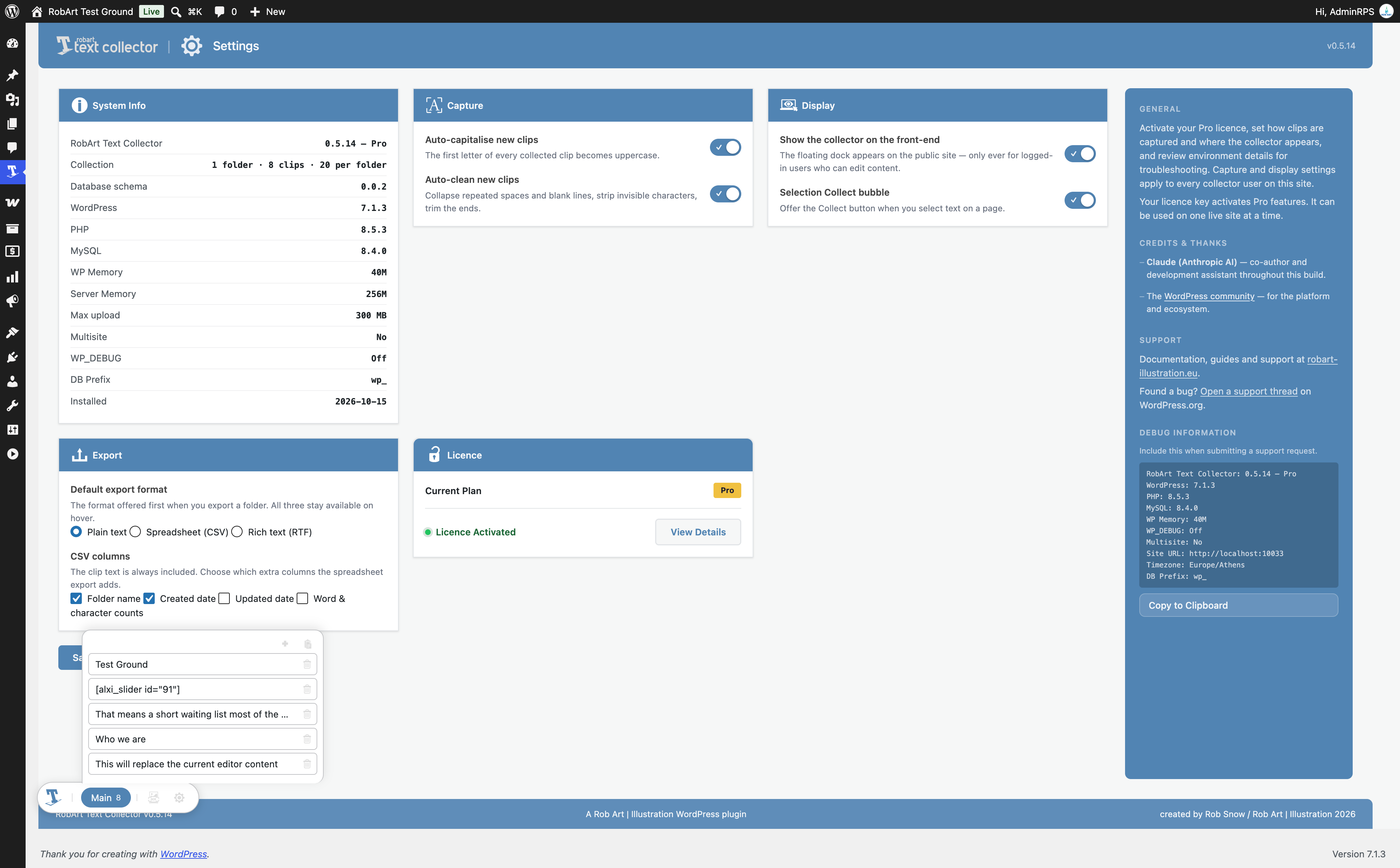Open Appearance via the paintbrush sidebar icon

12,333
